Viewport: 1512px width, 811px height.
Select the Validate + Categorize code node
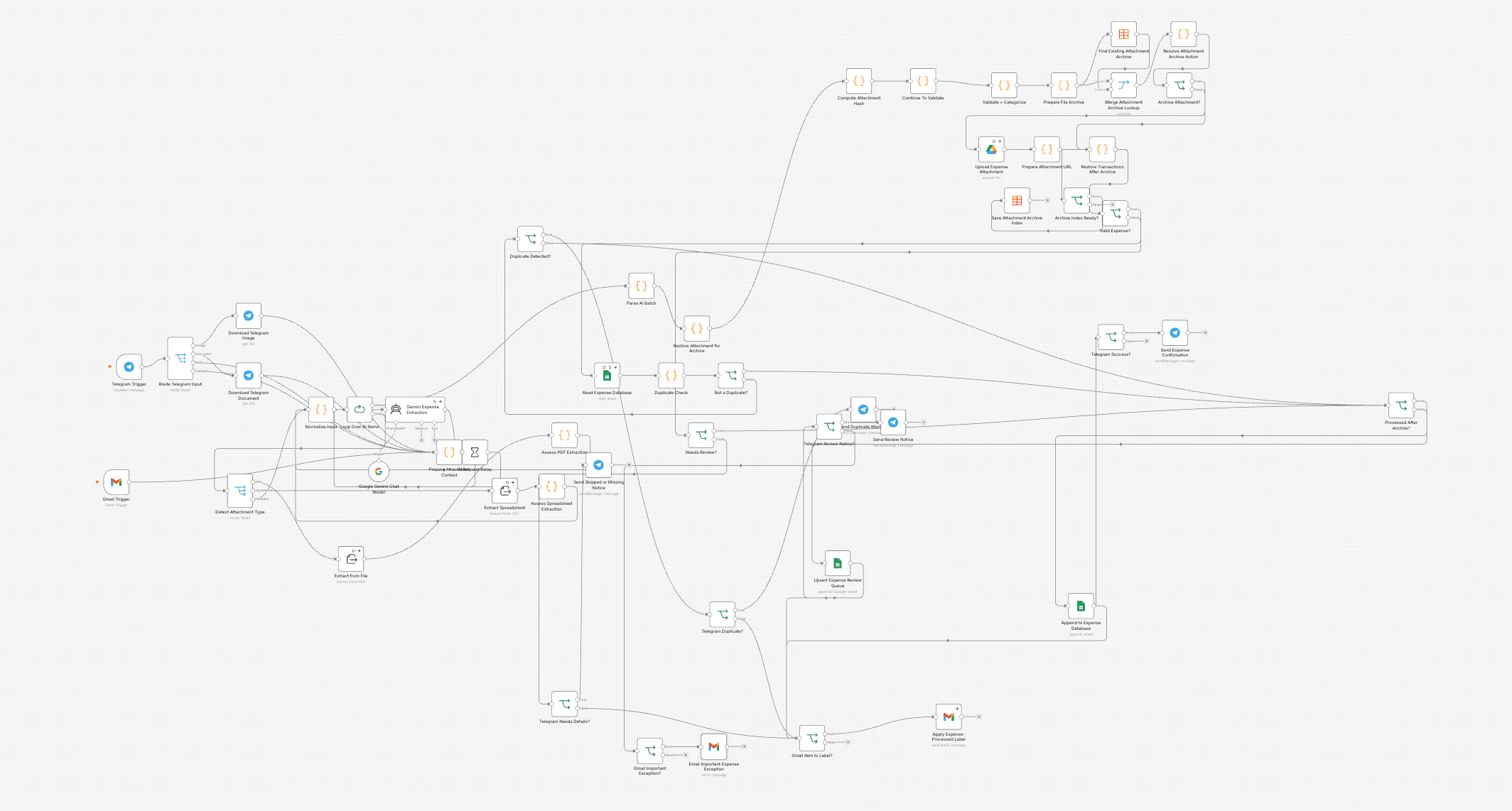coord(1004,86)
